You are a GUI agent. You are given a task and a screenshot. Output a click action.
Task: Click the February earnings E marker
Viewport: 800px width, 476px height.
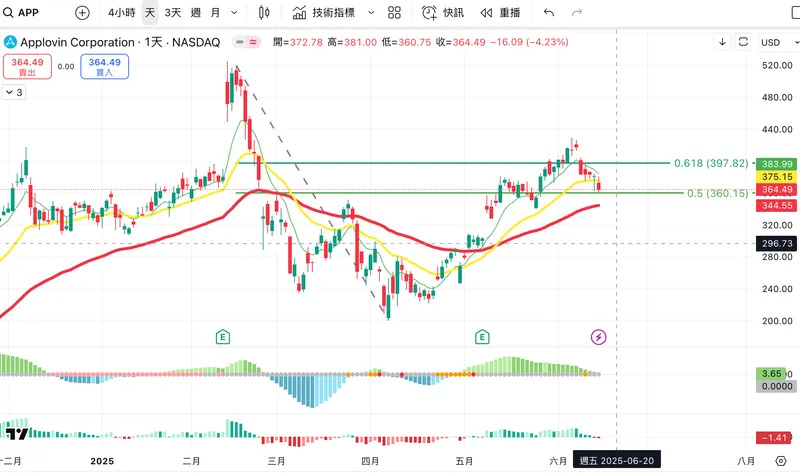(x=223, y=337)
